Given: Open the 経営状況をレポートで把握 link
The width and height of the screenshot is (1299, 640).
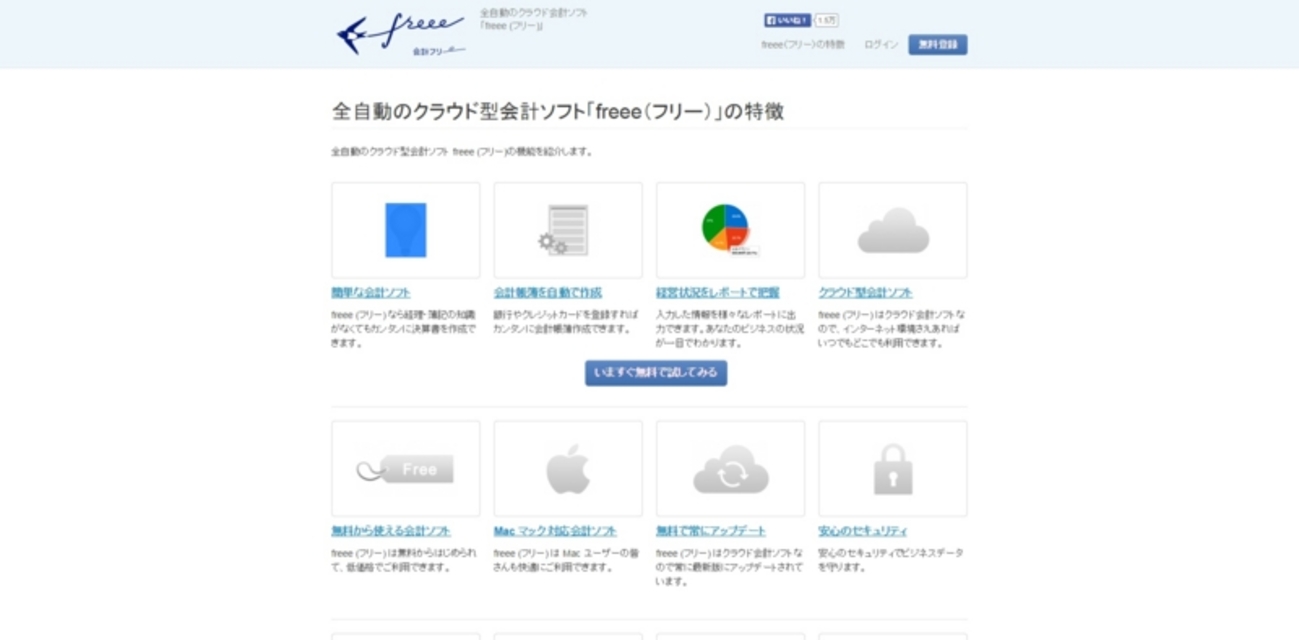Looking at the screenshot, I should (x=717, y=293).
